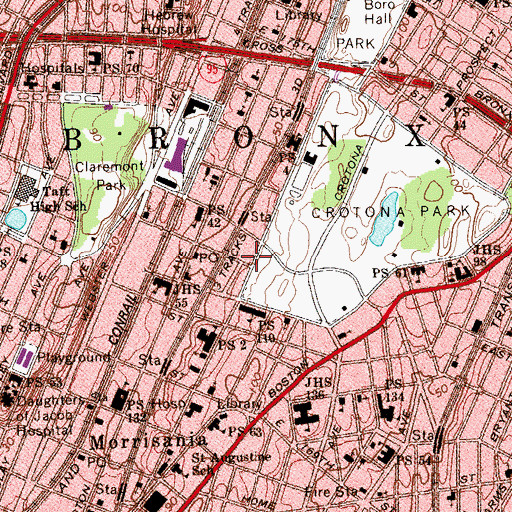Click the 'PS 132' label

137,410
